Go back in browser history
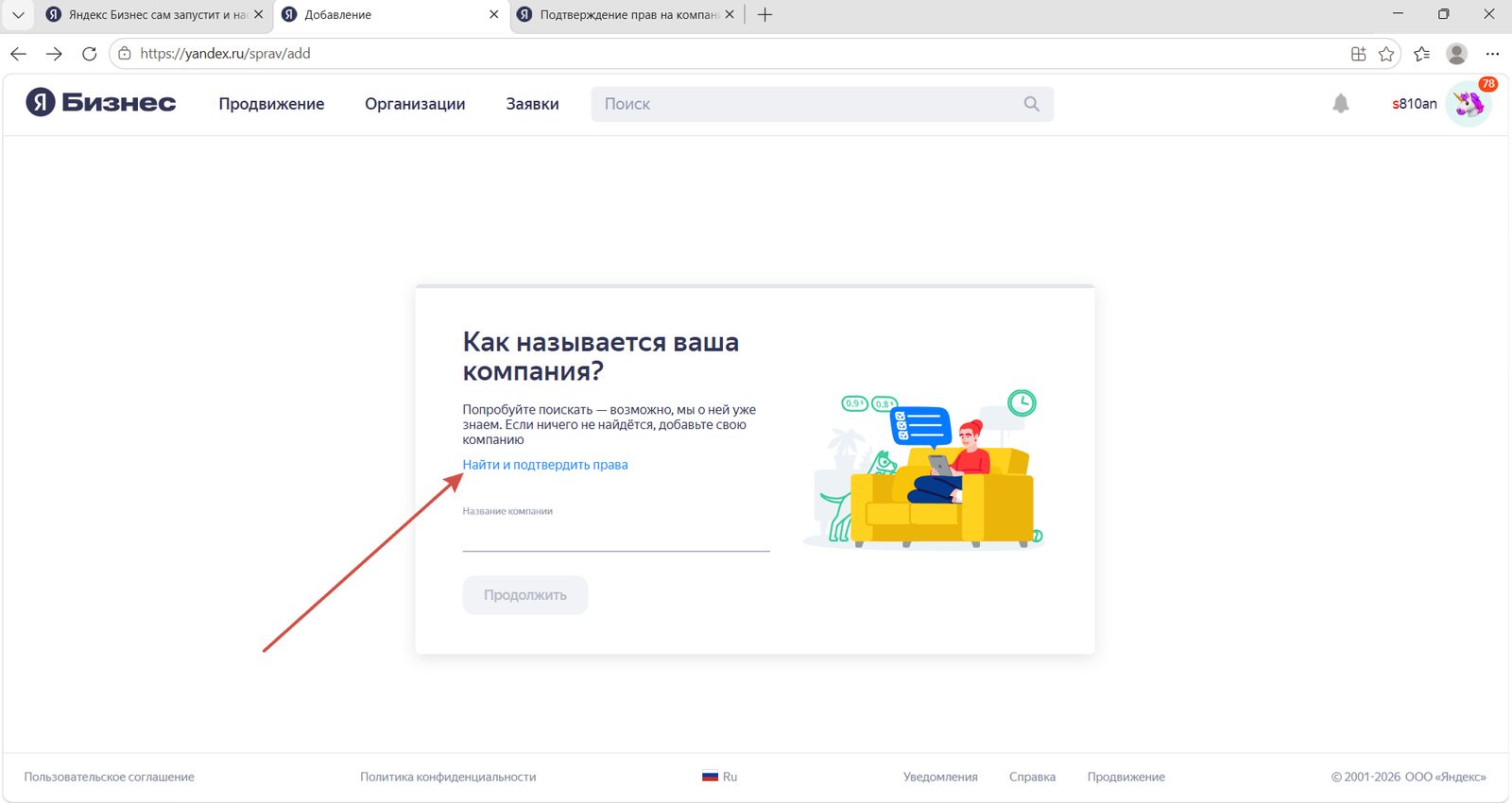Image resolution: width=1512 pixels, height=803 pixels. (x=18, y=54)
